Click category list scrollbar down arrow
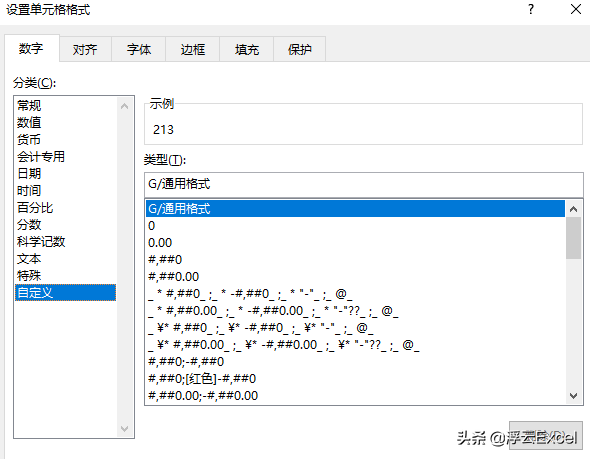590x459 pixels. [x=125, y=429]
